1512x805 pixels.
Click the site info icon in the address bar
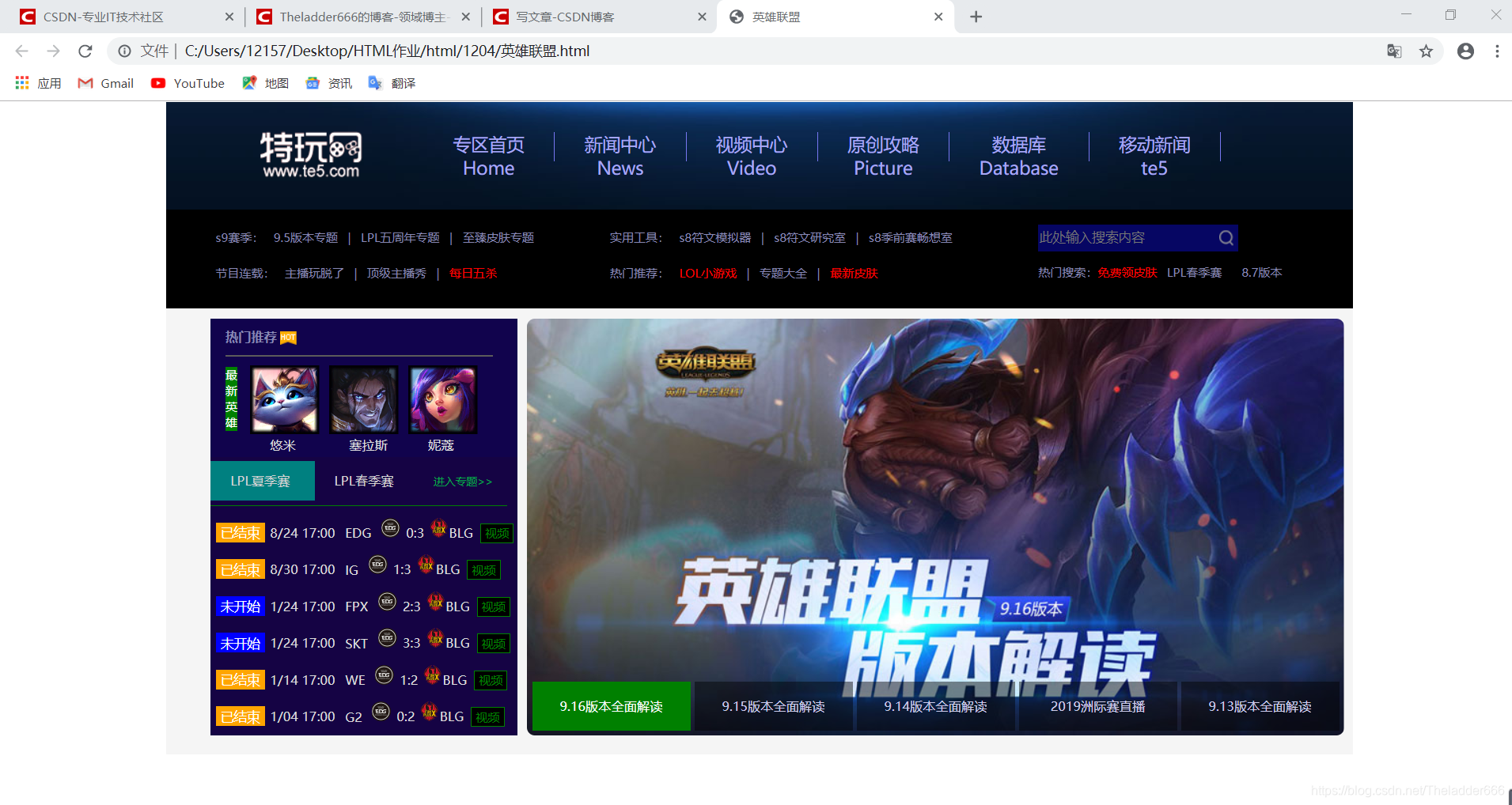pos(124,51)
